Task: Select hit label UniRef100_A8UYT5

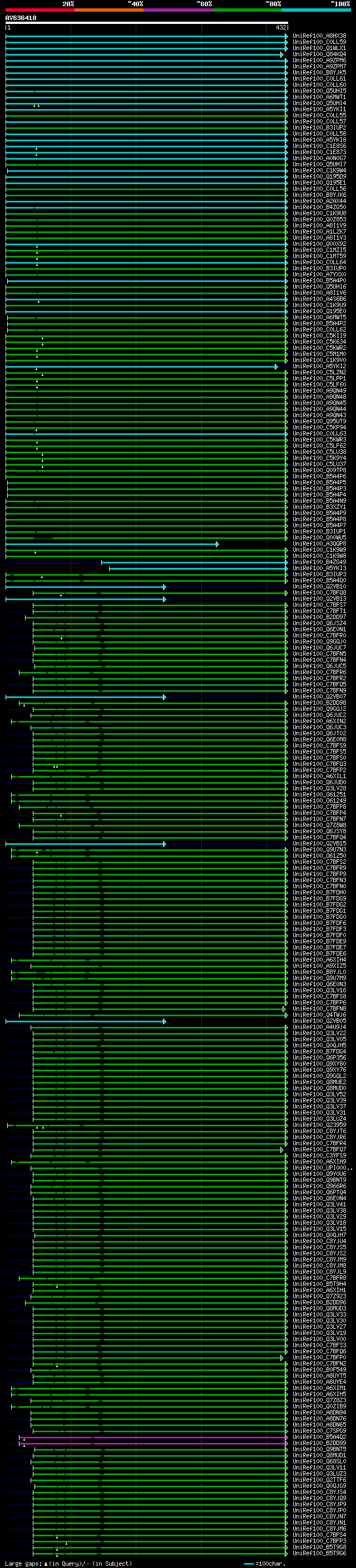Action: pos(319,1376)
